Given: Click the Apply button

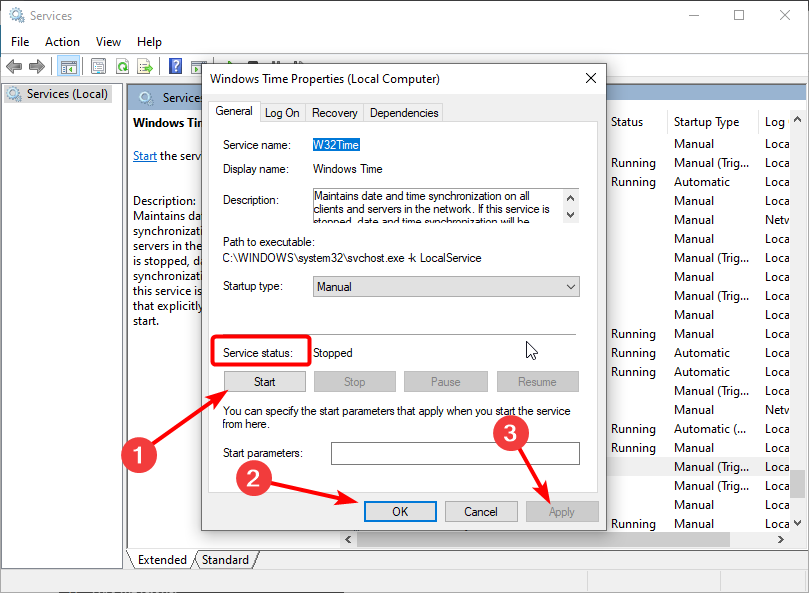Looking at the screenshot, I should pyautogui.click(x=562, y=511).
